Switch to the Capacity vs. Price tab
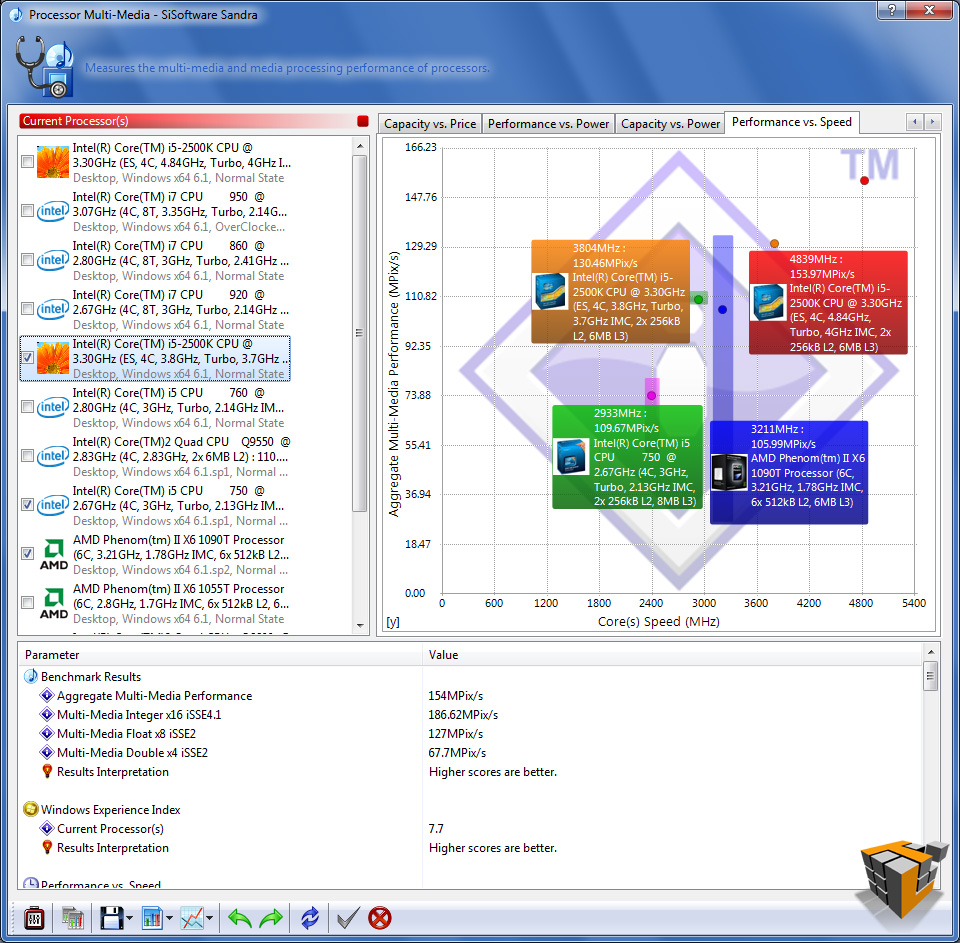Viewport: 960px width, 943px height. tap(430, 124)
